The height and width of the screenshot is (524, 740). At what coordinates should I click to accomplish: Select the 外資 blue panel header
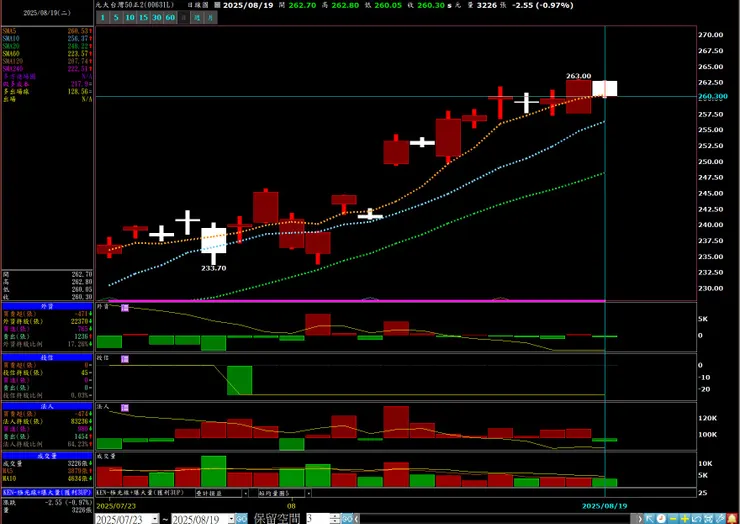pyautogui.click(x=47, y=306)
